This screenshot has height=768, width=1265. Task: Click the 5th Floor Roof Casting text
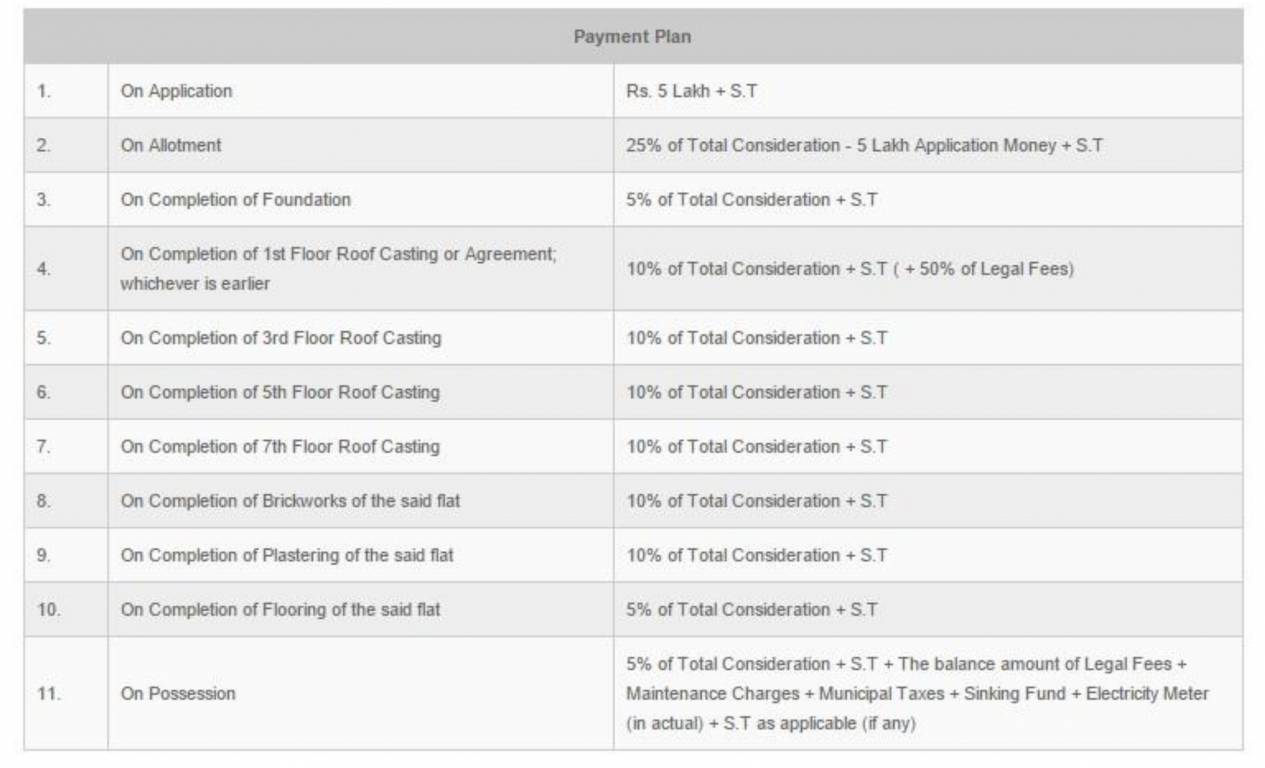[x=280, y=392]
